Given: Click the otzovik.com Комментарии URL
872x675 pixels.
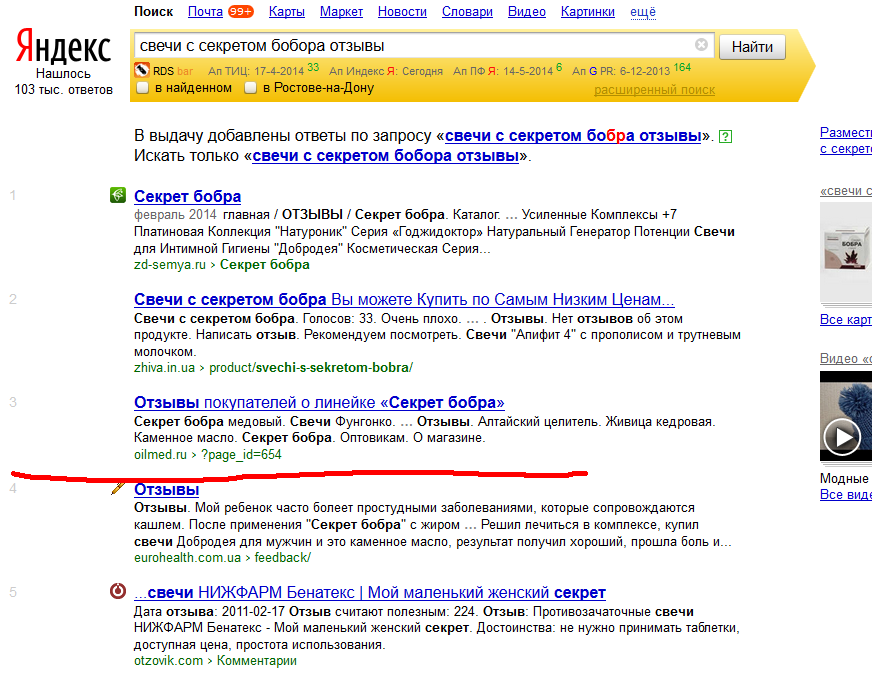Looking at the screenshot, I should pos(215,661).
